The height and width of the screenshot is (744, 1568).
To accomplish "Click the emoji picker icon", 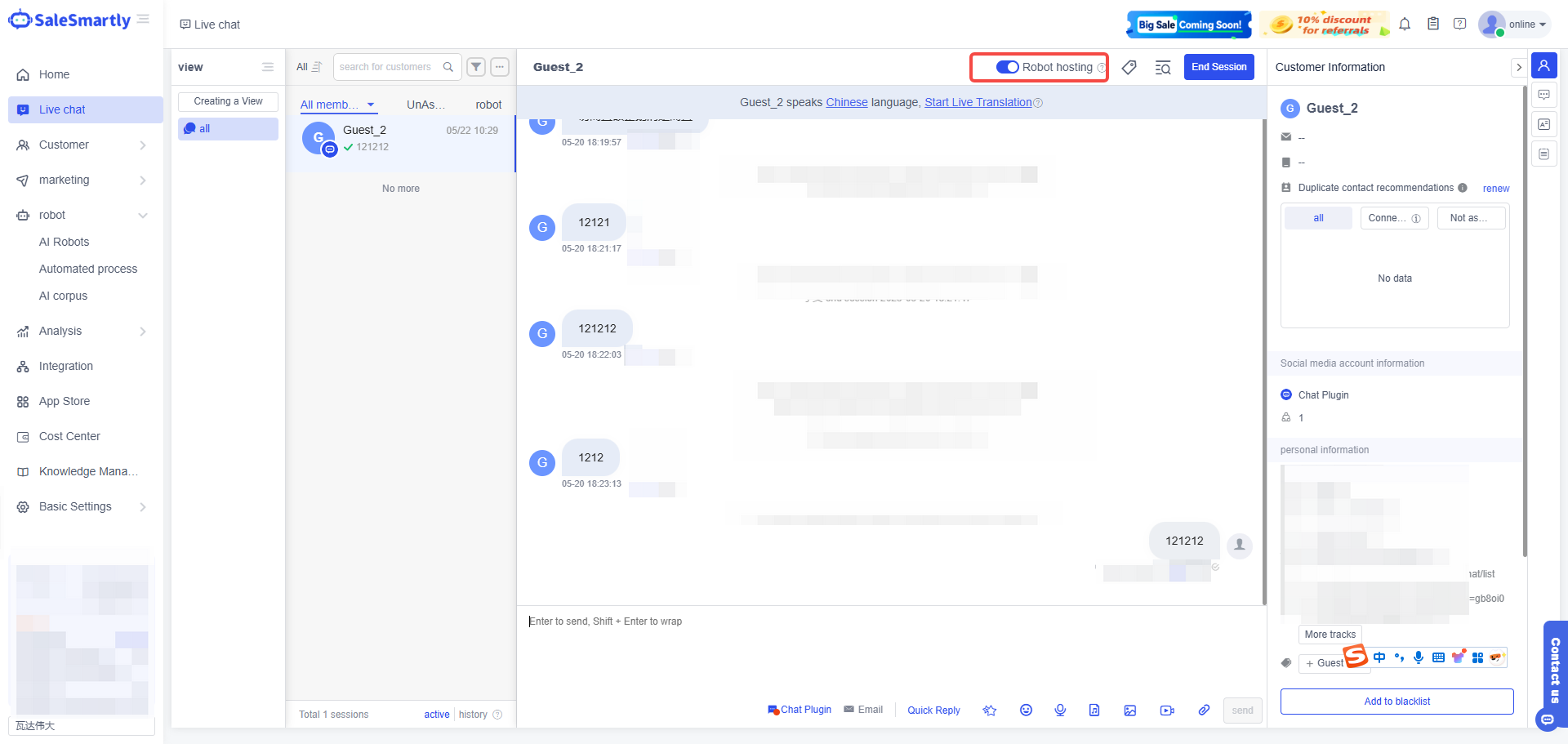I will click(x=1026, y=711).
